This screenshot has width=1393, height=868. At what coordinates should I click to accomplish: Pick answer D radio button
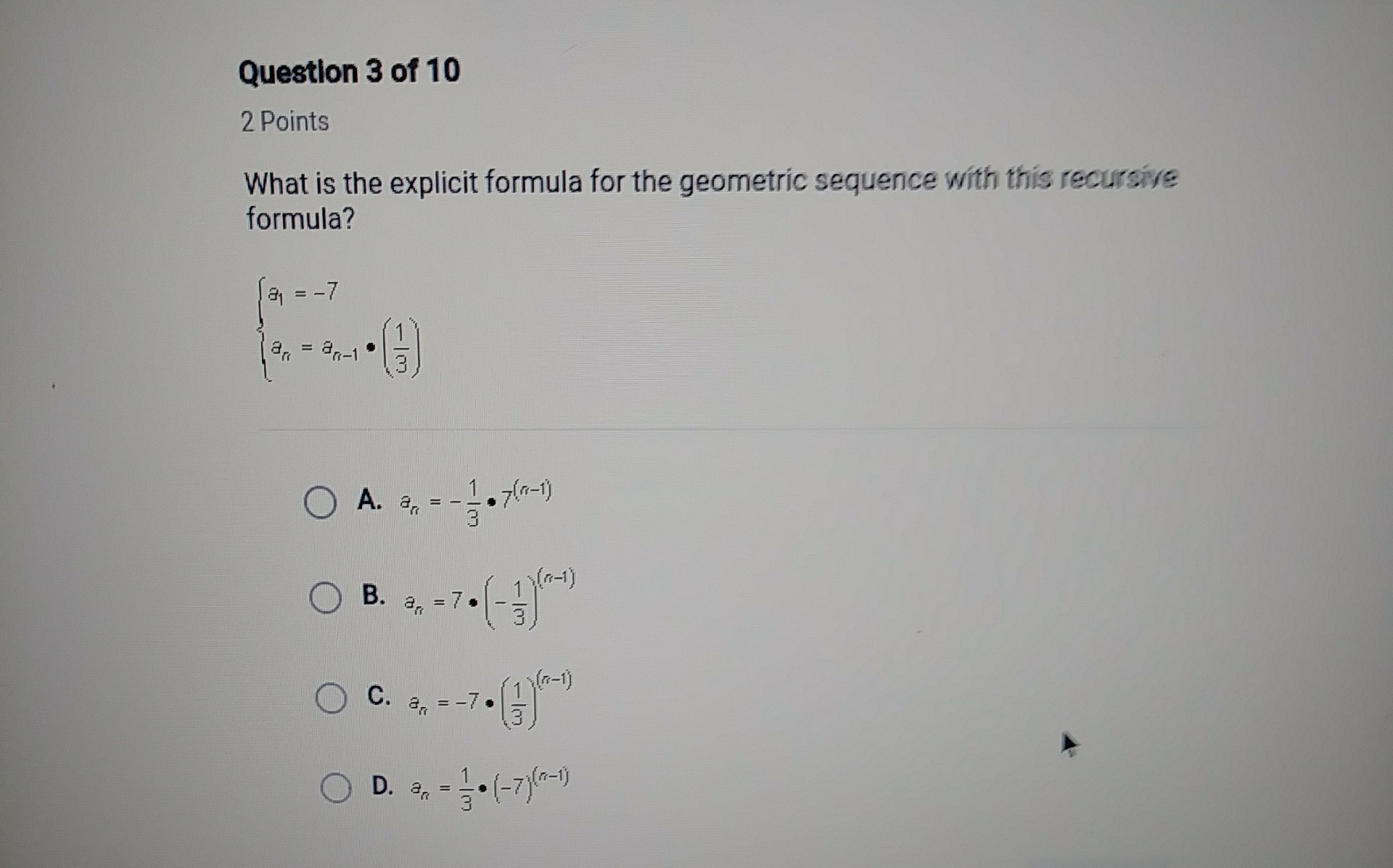pyautogui.click(x=336, y=788)
